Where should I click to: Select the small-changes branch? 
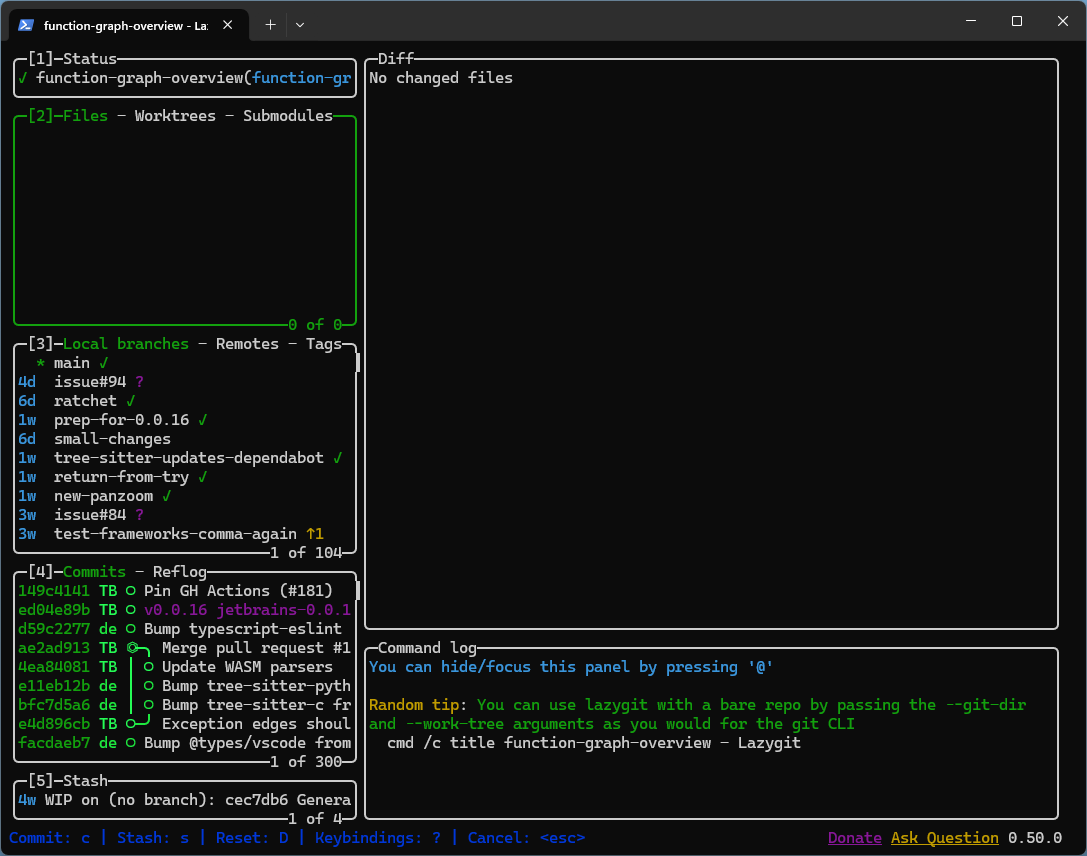pos(186,439)
